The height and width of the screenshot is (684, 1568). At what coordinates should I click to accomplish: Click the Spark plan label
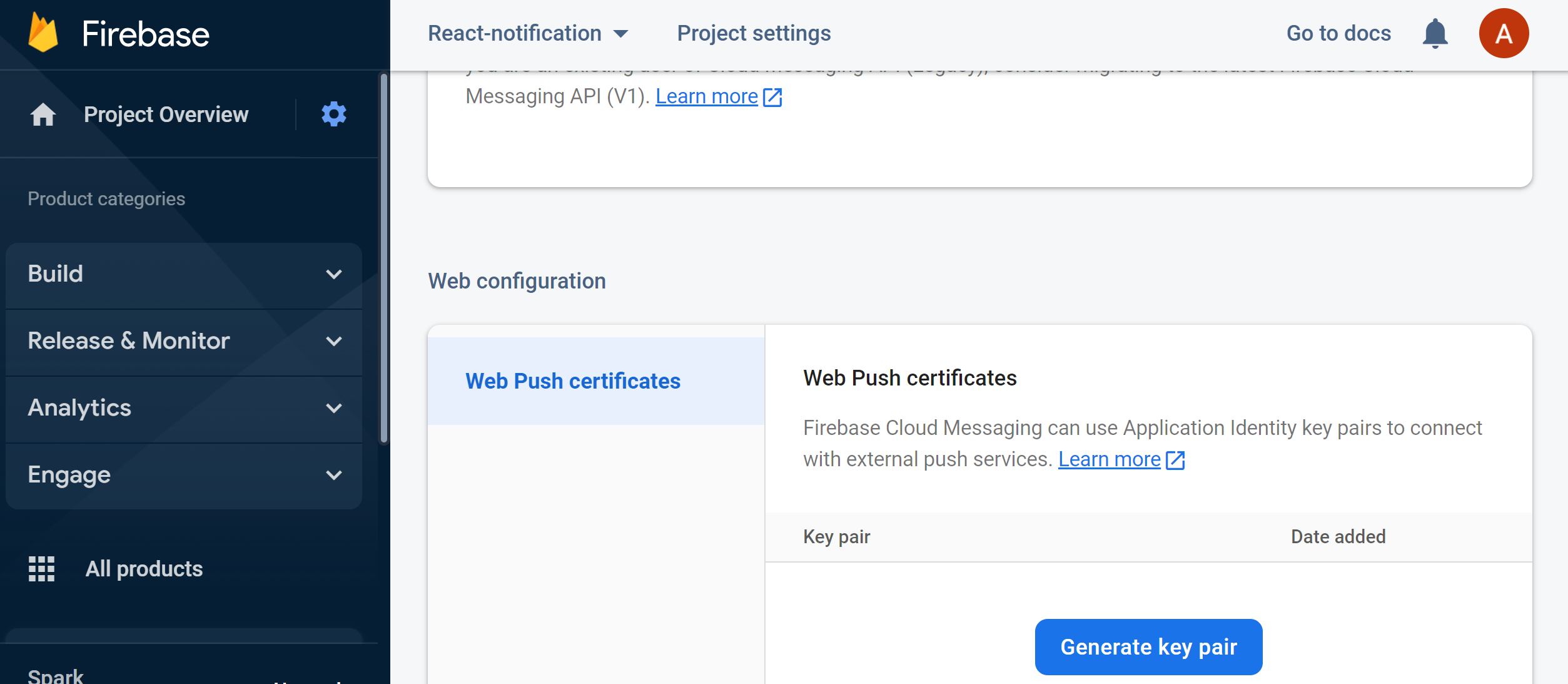[x=55, y=676]
